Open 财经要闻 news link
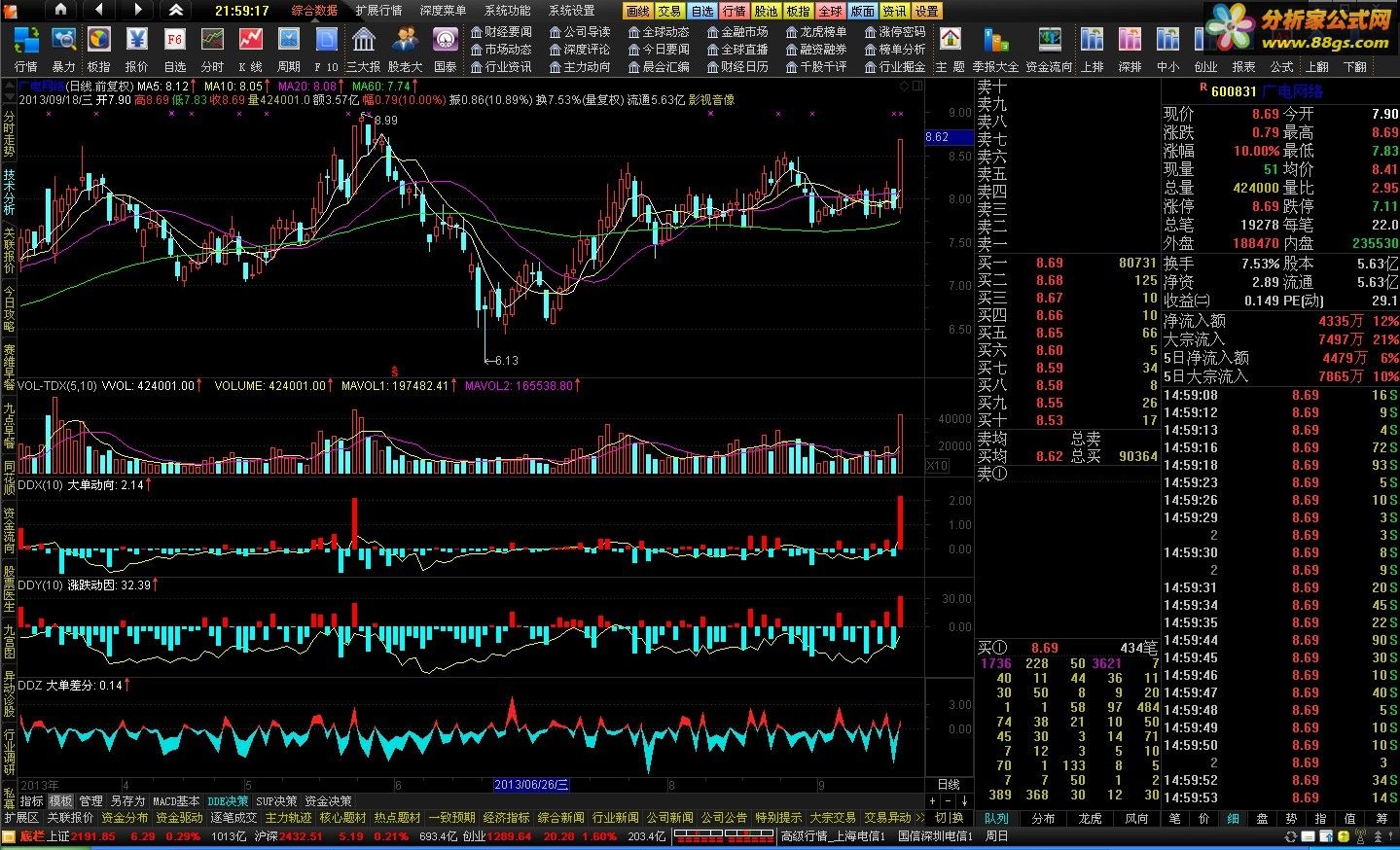This screenshot has width=1400, height=850. 501,32
